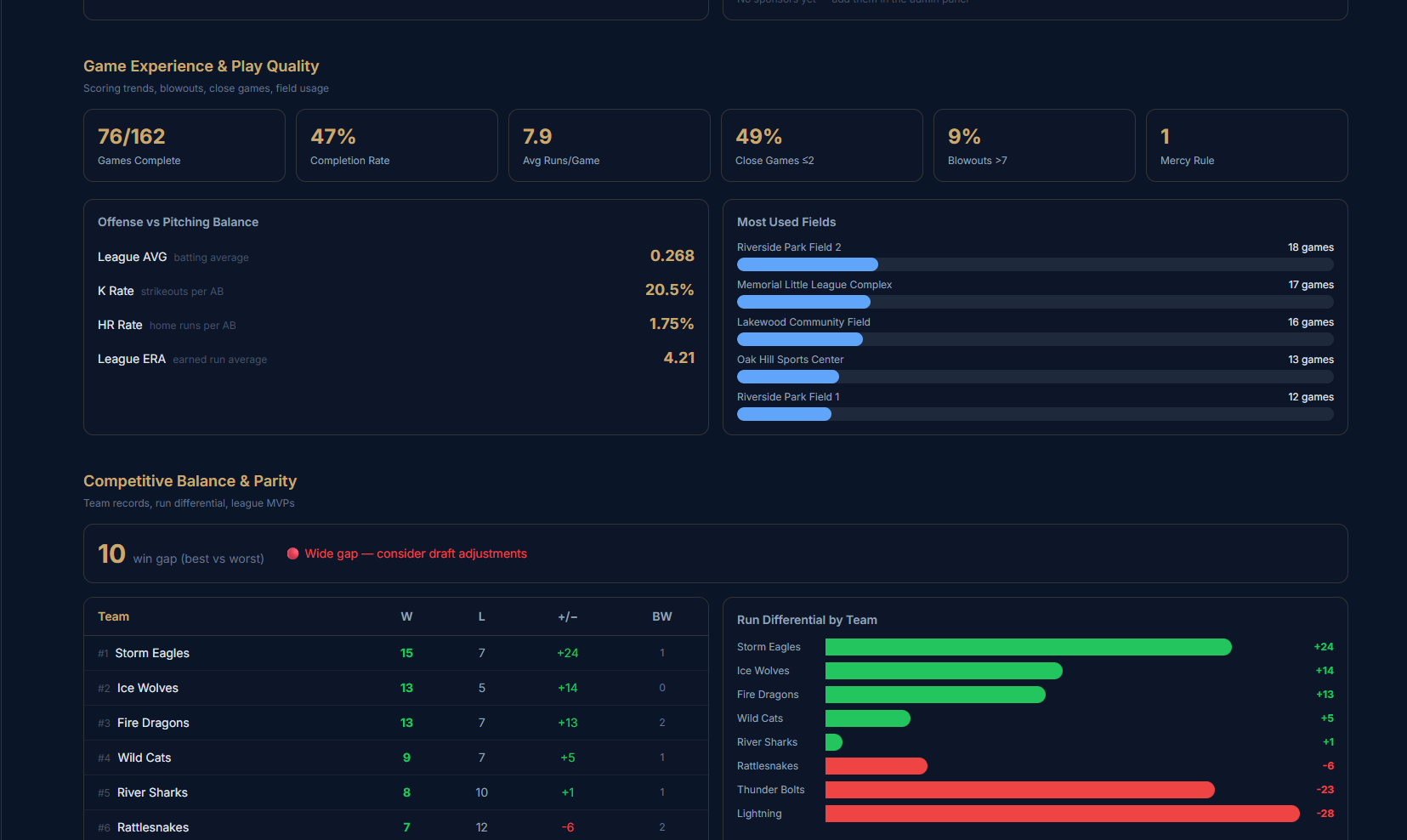Sort the standings by the W column
Image resolution: width=1407 pixels, height=840 pixels.
[406, 616]
